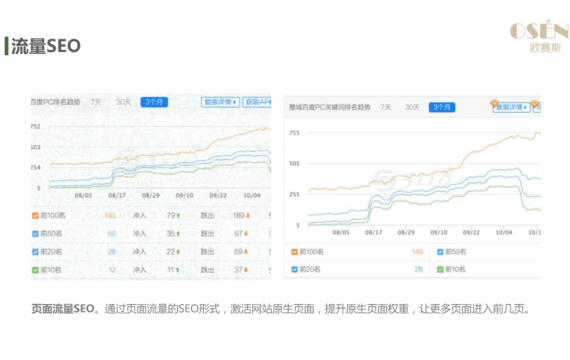Click value 28 in right 前20名 row
This screenshot has height=360, width=570.
(x=419, y=269)
